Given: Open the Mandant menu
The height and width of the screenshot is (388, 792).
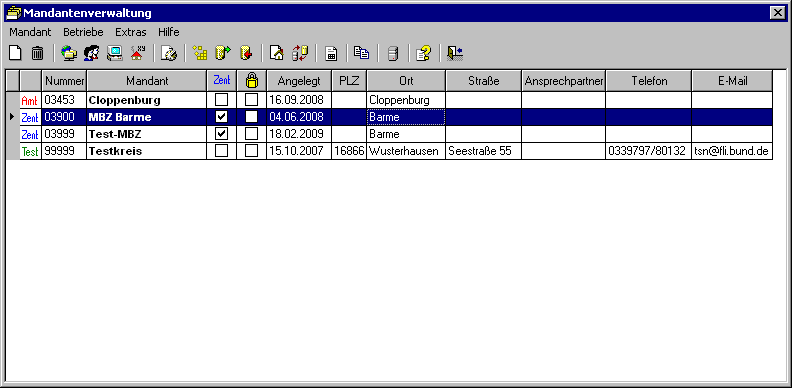Looking at the screenshot, I should pos(30,32).
